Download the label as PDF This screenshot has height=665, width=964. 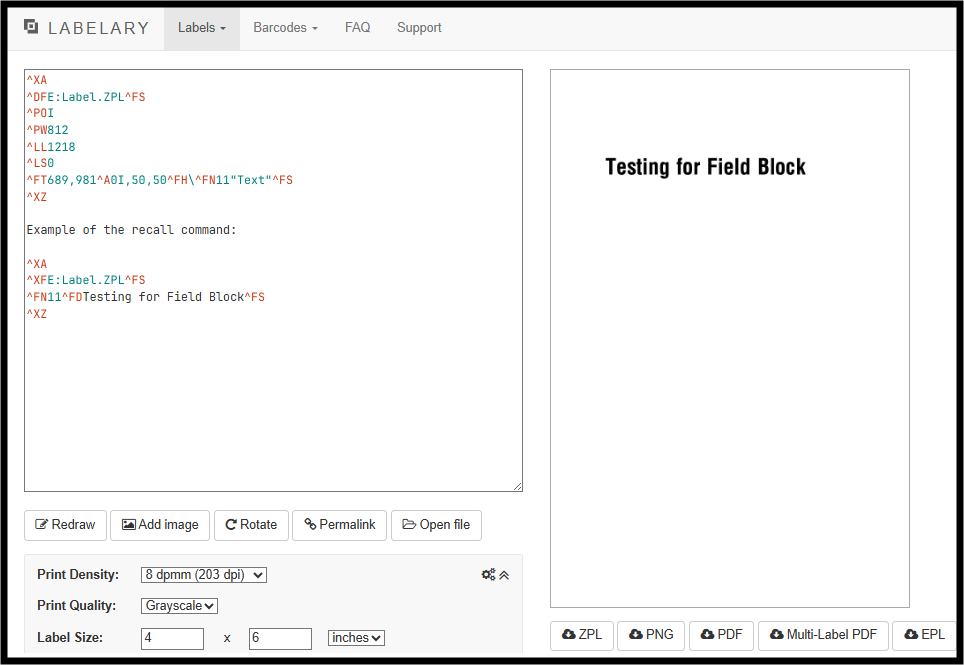point(722,635)
